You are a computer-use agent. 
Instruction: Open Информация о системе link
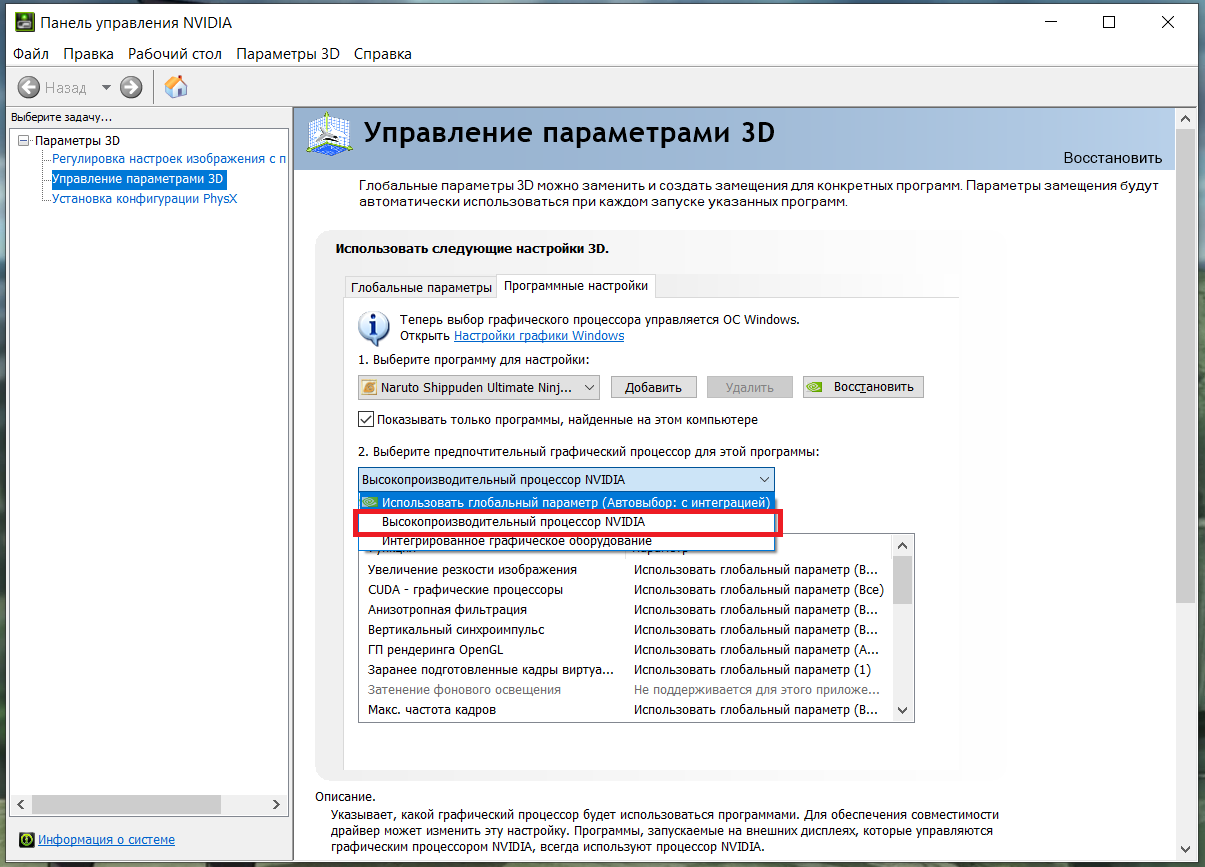tap(106, 840)
